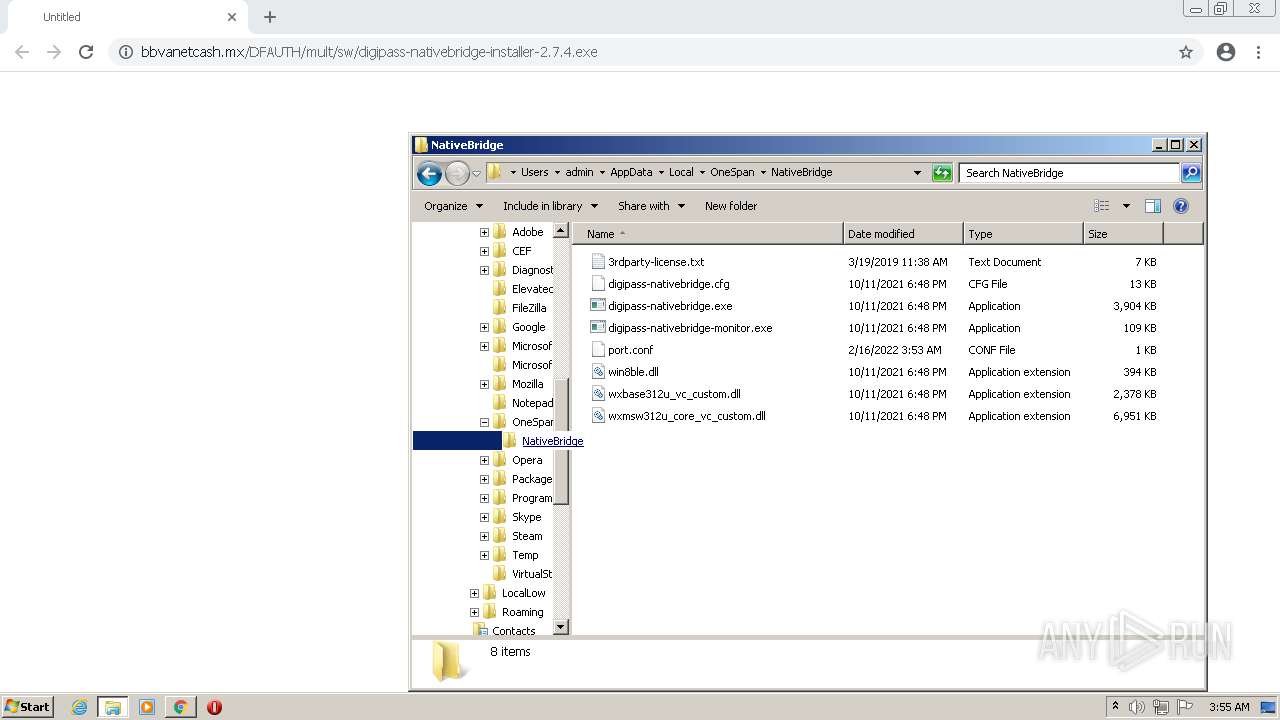Expand the Opera folder tree node

(x=484, y=460)
